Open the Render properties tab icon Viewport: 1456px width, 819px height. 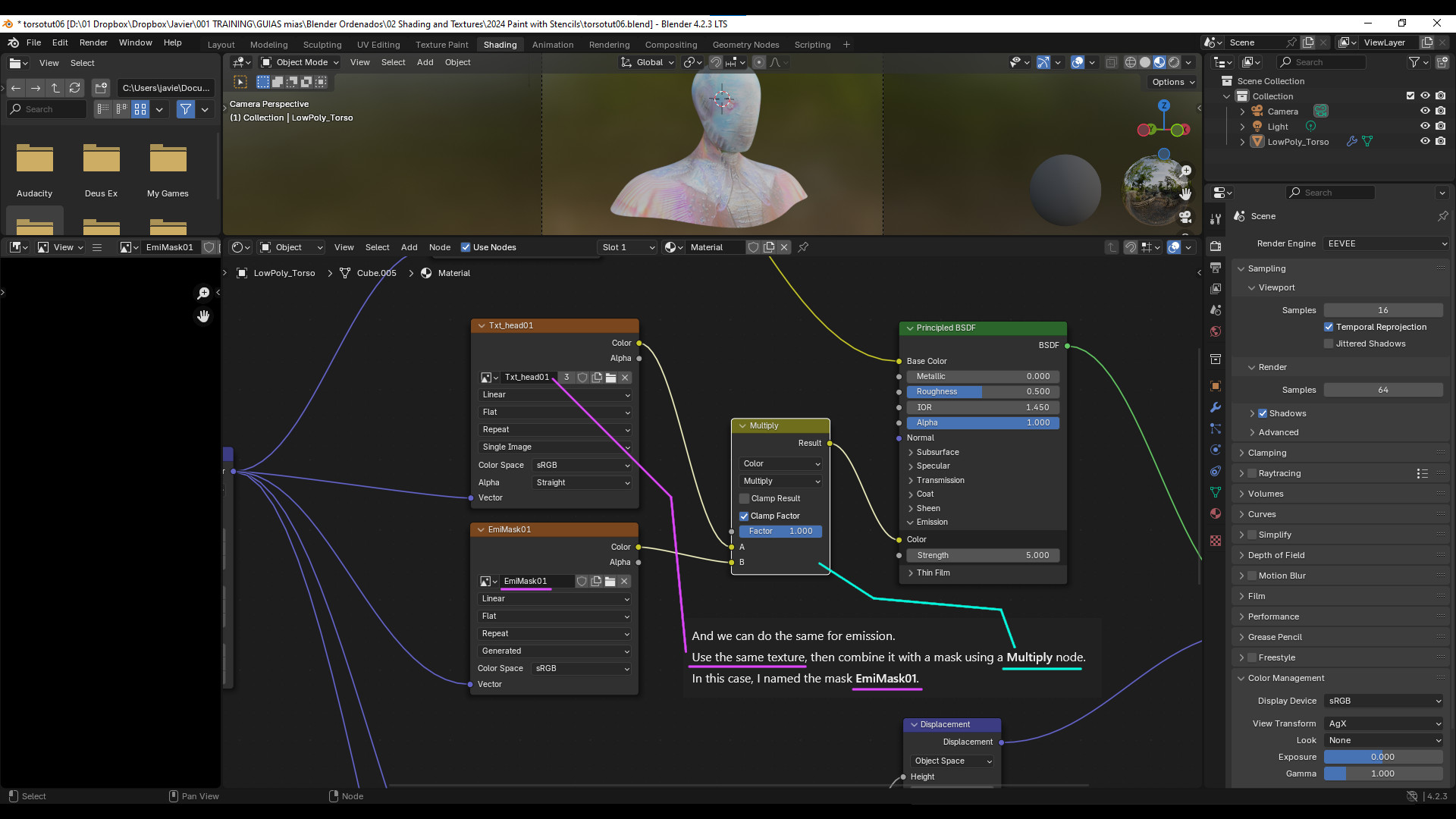(x=1216, y=246)
